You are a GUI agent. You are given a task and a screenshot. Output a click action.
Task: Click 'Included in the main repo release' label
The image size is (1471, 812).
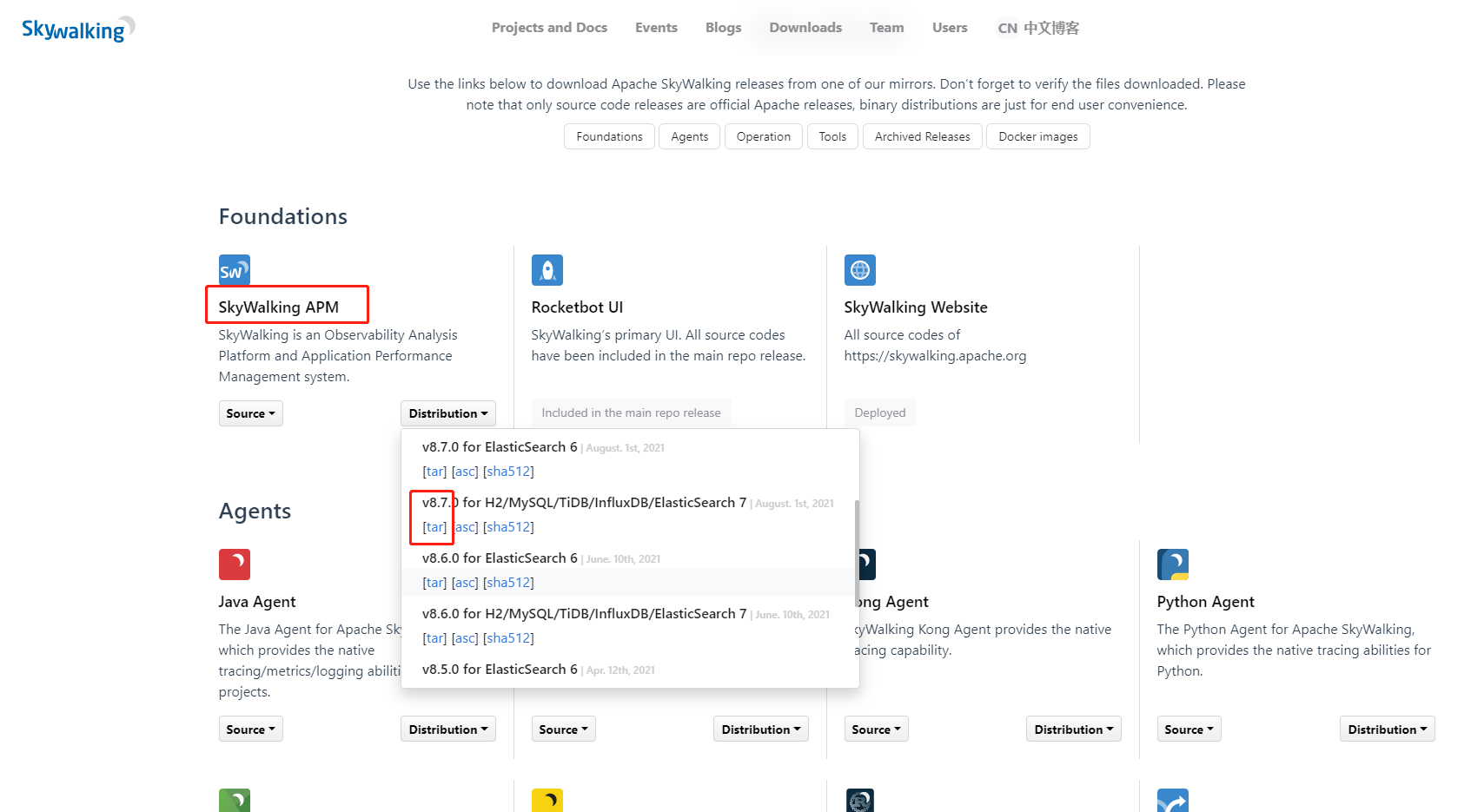coord(631,413)
